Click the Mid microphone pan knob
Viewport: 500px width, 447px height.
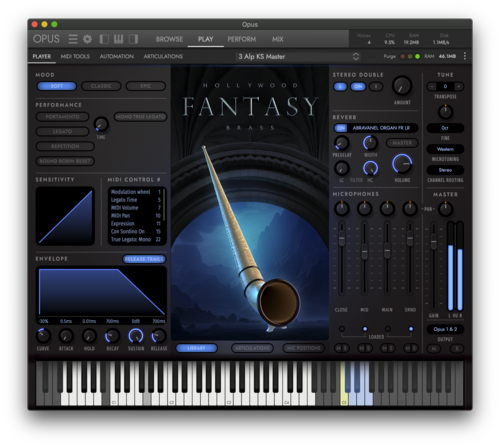[x=364, y=209]
